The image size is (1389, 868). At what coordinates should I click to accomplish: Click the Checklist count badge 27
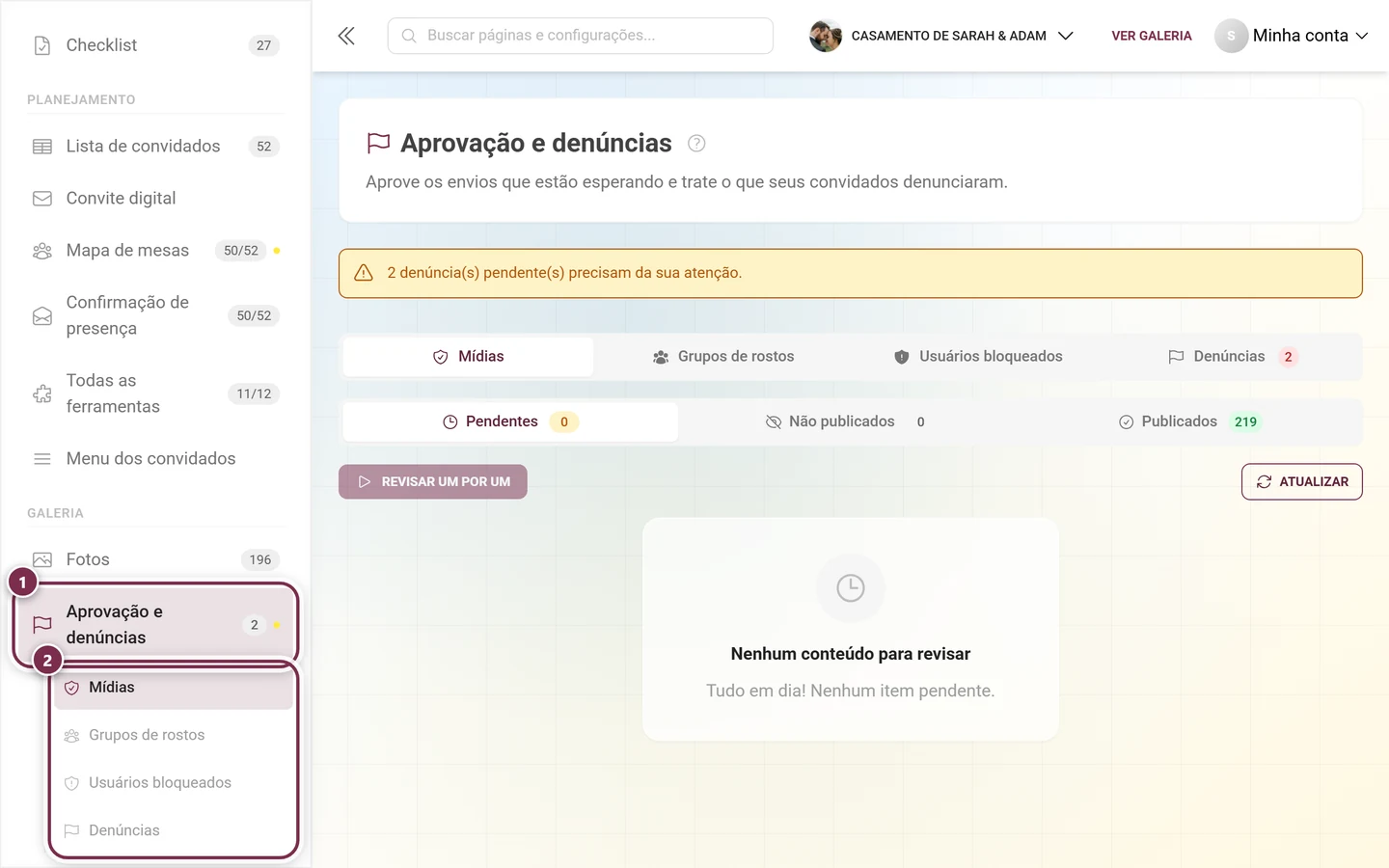click(264, 45)
